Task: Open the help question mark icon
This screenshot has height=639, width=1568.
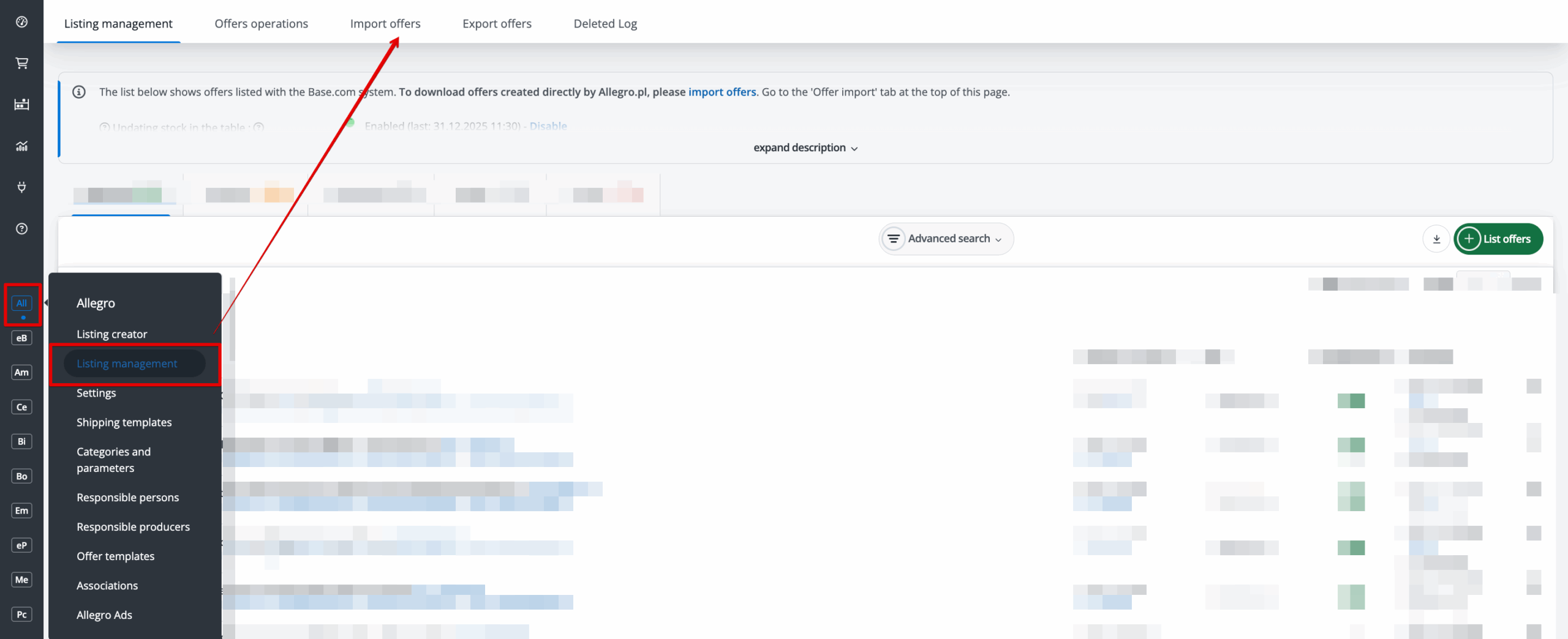Action: pos(21,229)
